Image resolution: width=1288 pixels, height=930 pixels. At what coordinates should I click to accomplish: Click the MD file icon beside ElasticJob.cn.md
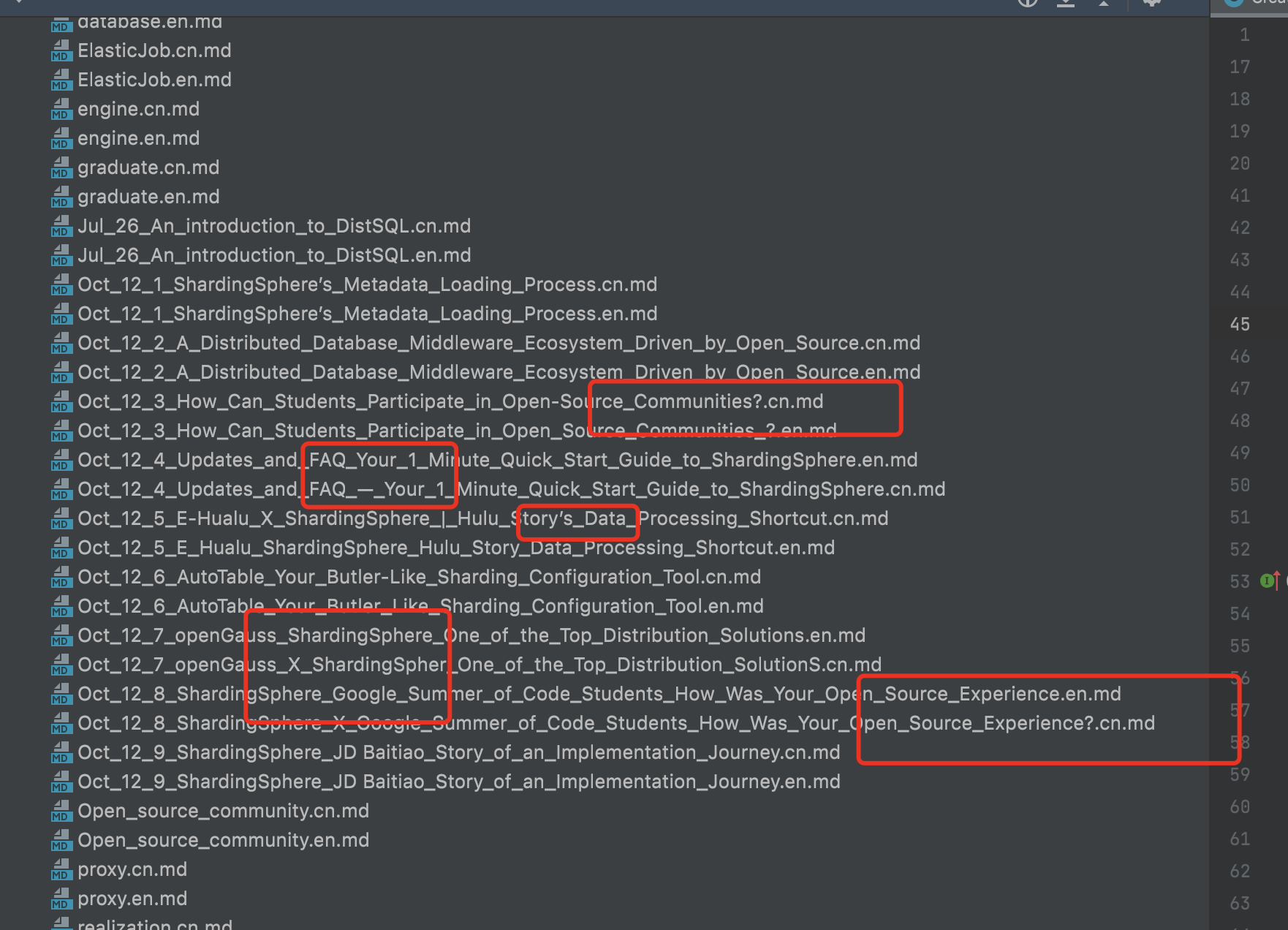click(61, 50)
